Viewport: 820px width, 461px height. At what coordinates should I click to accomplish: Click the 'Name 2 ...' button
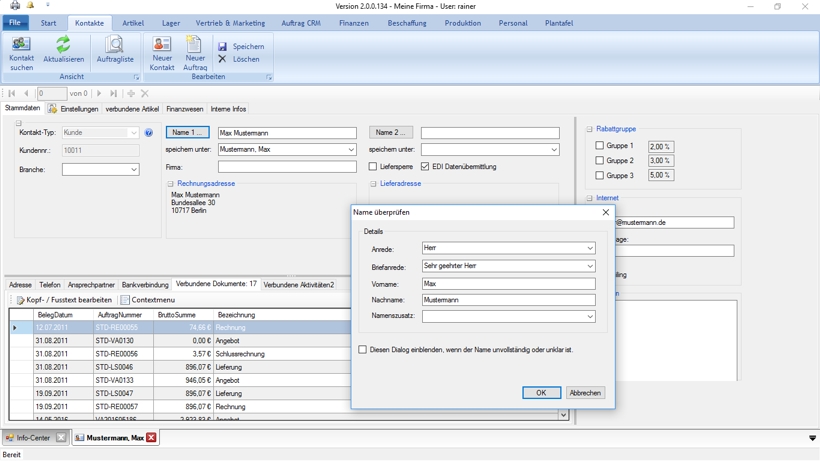coord(391,132)
